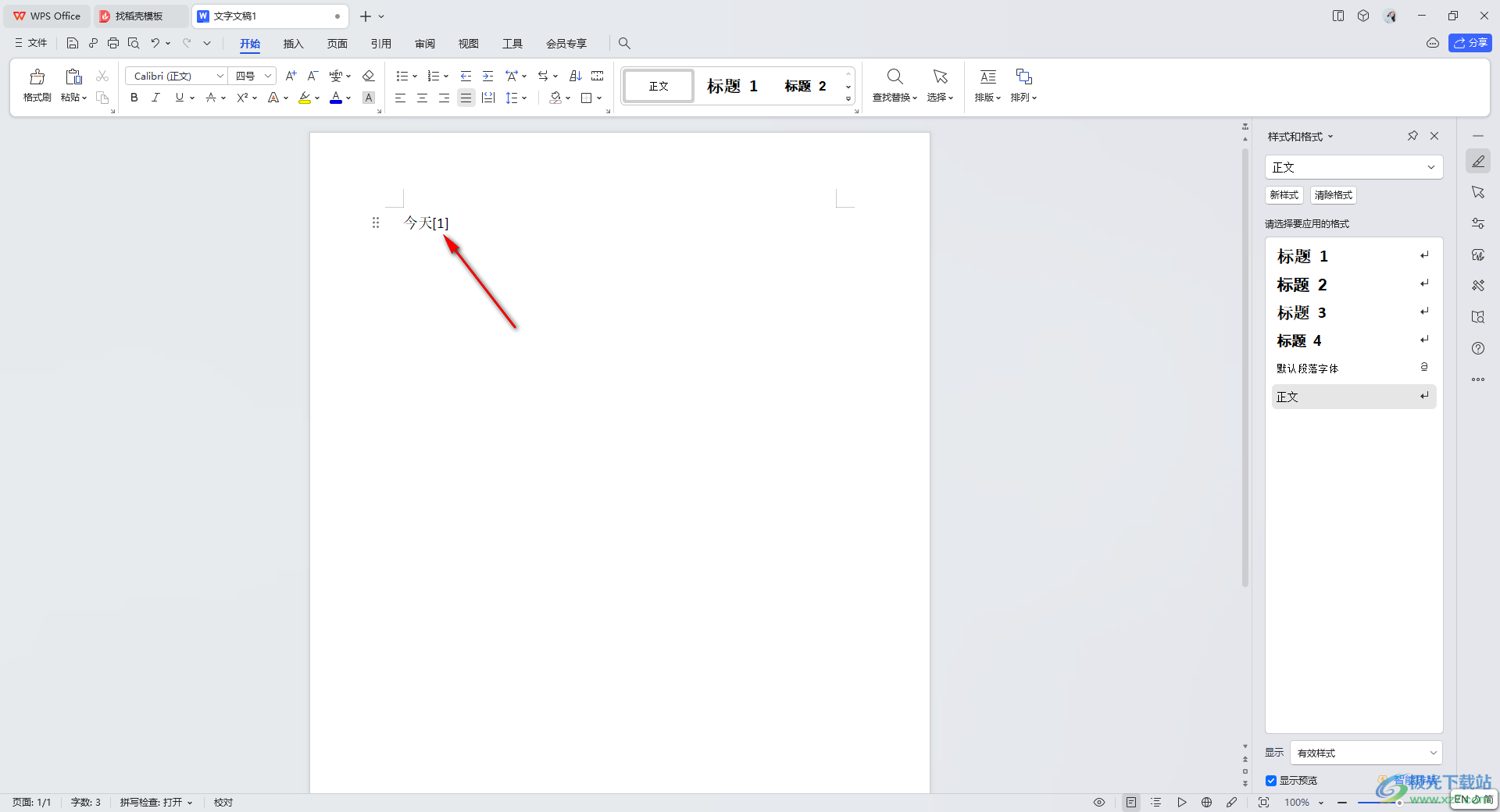The height and width of the screenshot is (812, 1500).
Task: Click the help question mark sidebar icon
Action: [1478, 348]
